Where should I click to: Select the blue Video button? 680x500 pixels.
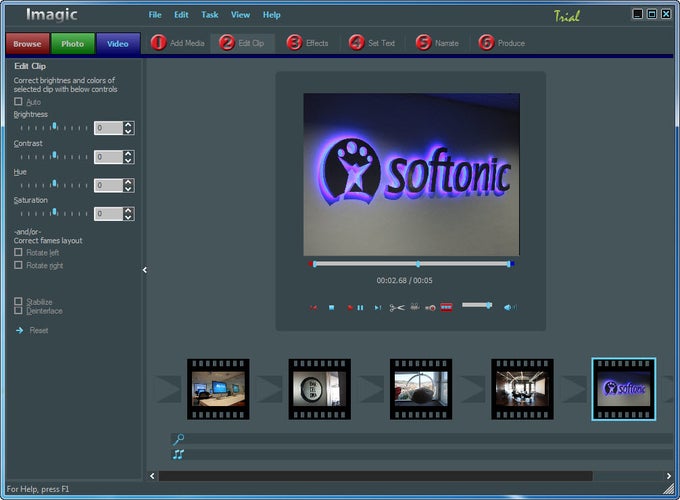pyautogui.click(x=118, y=44)
